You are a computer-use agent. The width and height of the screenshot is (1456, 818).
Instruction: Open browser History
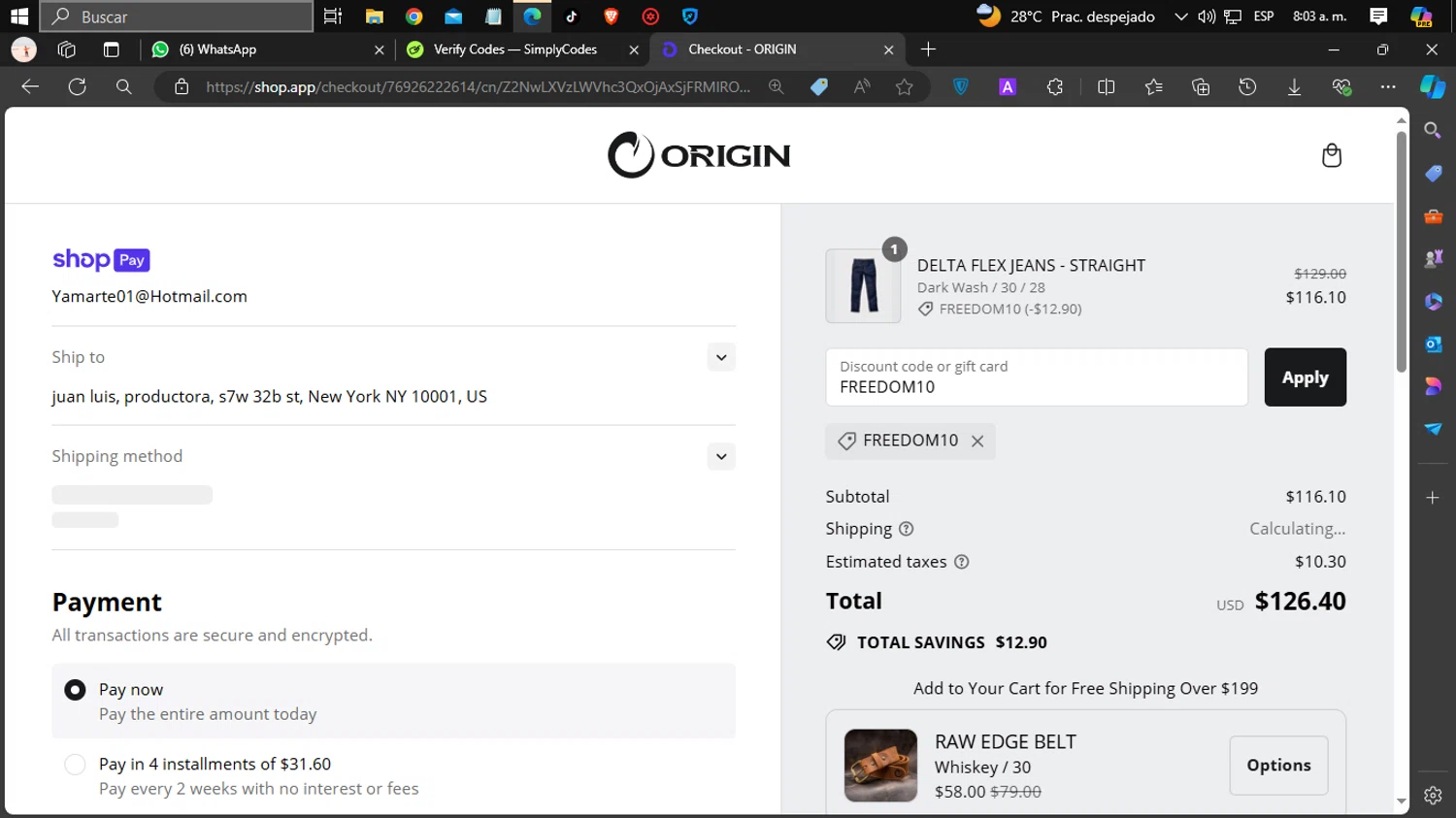[1247, 87]
